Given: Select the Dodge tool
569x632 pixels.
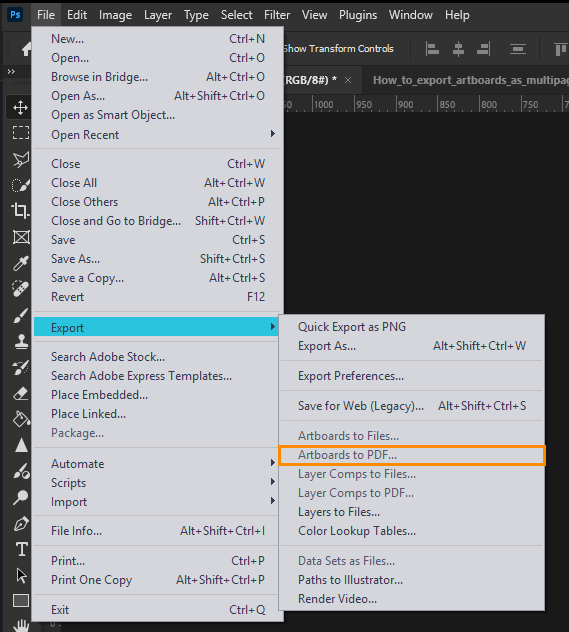Looking at the screenshot, I should [21, 471].
